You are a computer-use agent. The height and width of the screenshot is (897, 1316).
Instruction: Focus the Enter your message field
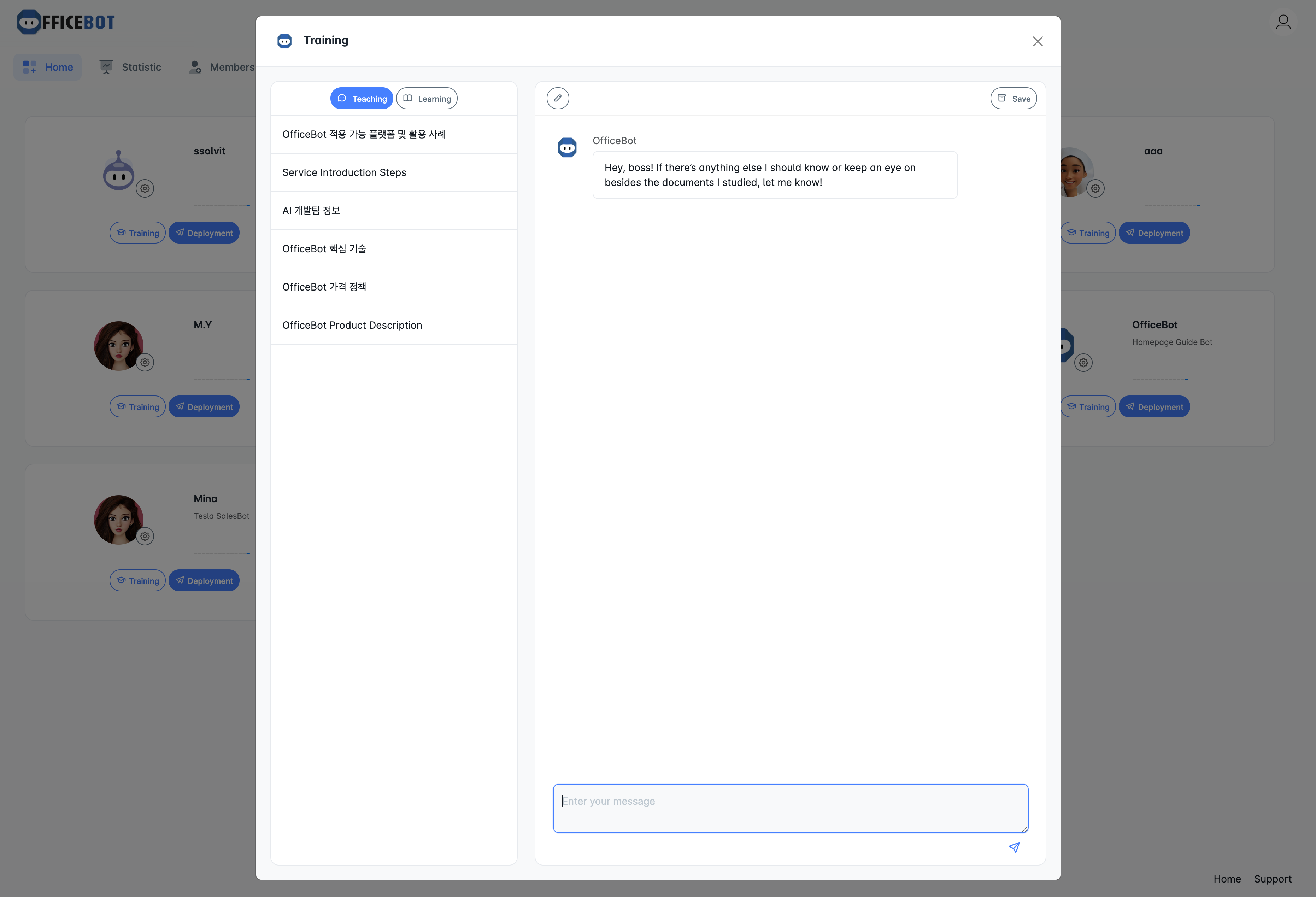click(790, 808)
